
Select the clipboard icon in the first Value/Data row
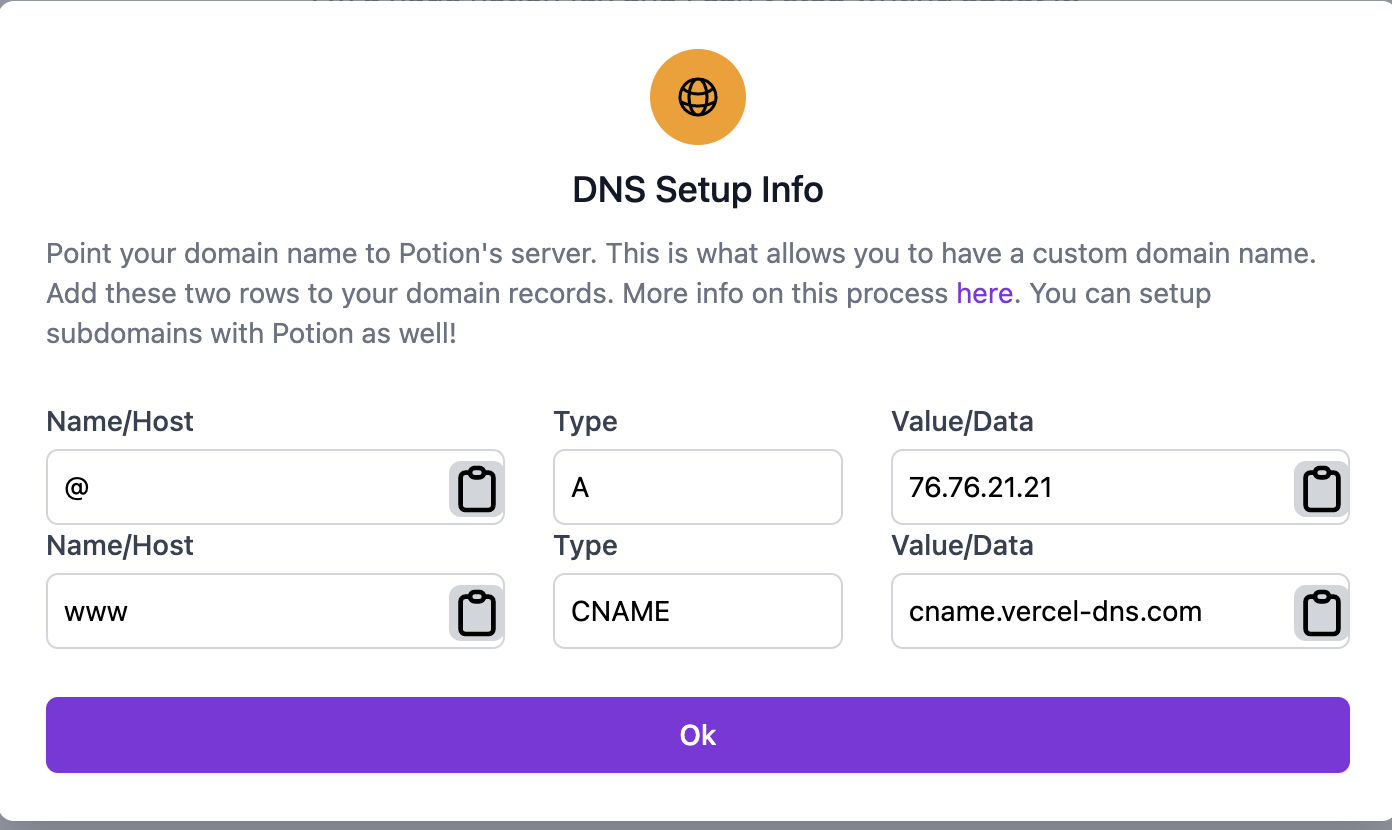click(x=1321, y=487)
